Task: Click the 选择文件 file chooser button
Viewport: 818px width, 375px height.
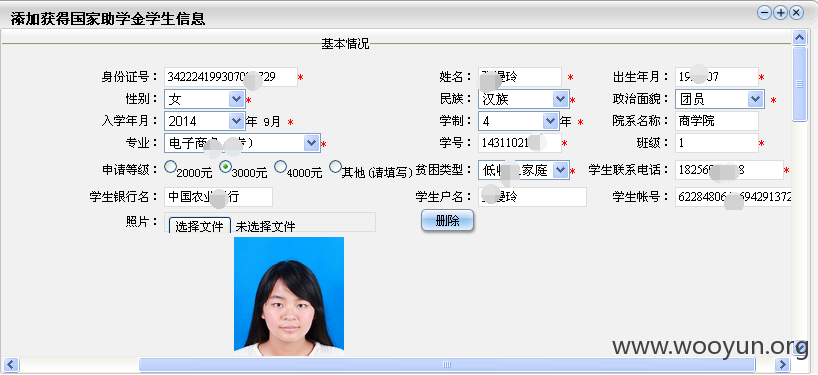Action: coord(200,226)
